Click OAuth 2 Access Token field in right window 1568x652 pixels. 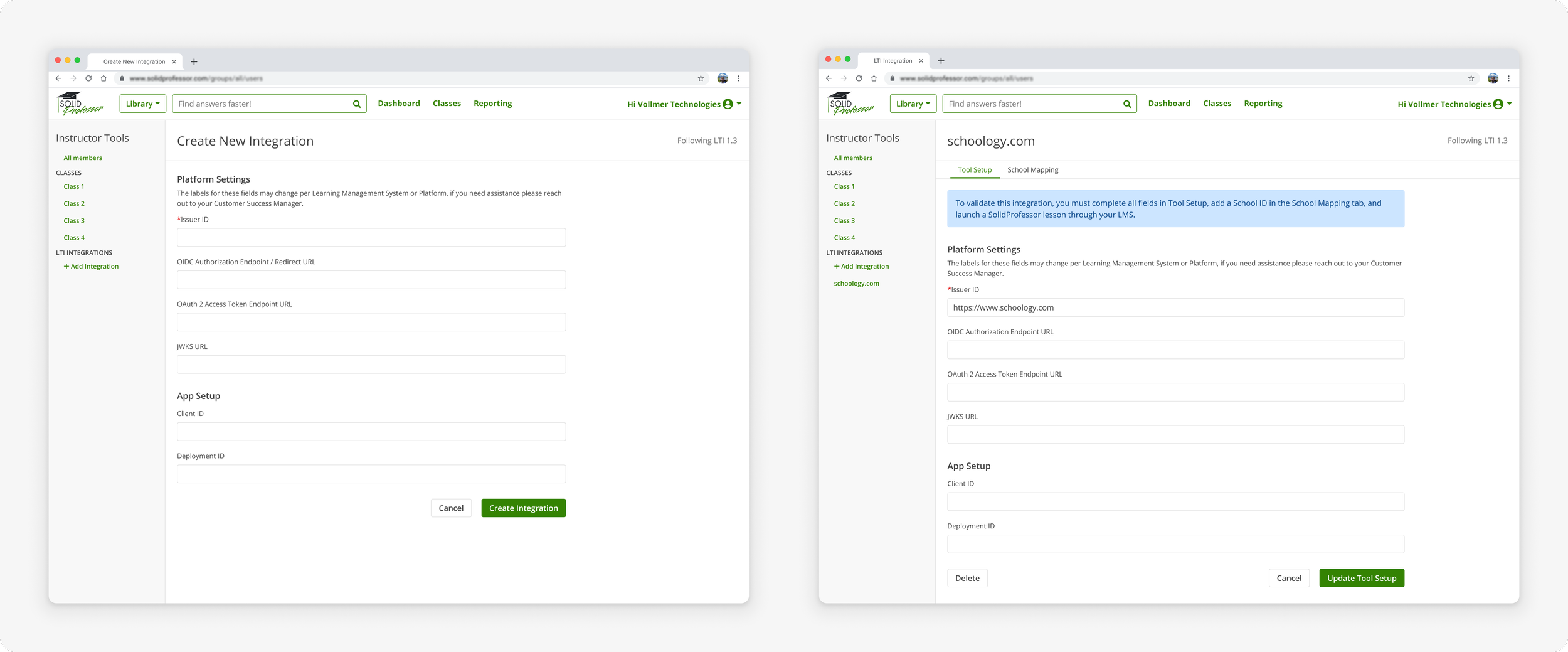(x=1175, y=392)
